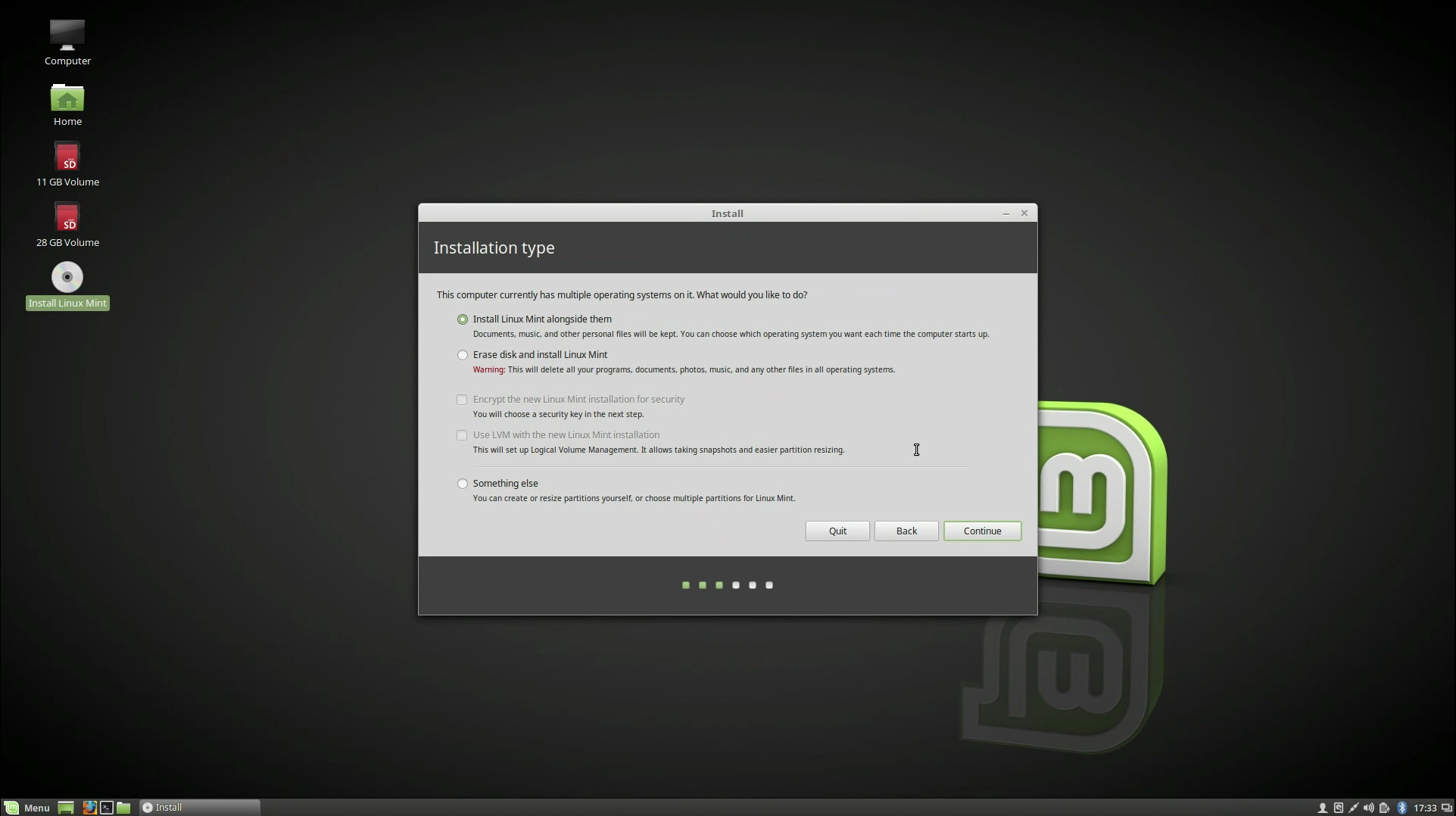
Task: Select the 11 GB Volume icon
Action: coord(67,157)
